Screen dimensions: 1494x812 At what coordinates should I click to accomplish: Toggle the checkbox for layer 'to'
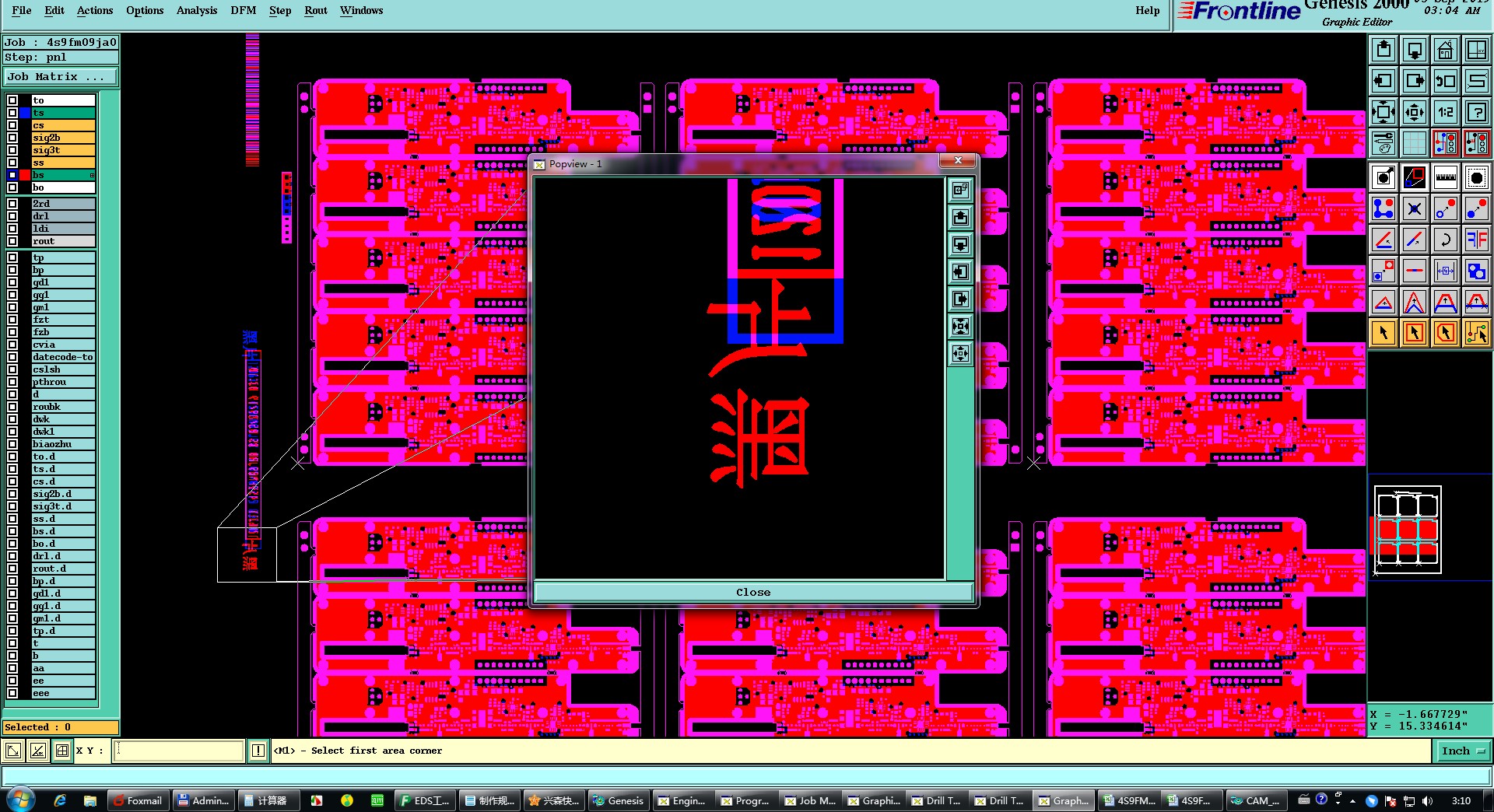point(12,100)
